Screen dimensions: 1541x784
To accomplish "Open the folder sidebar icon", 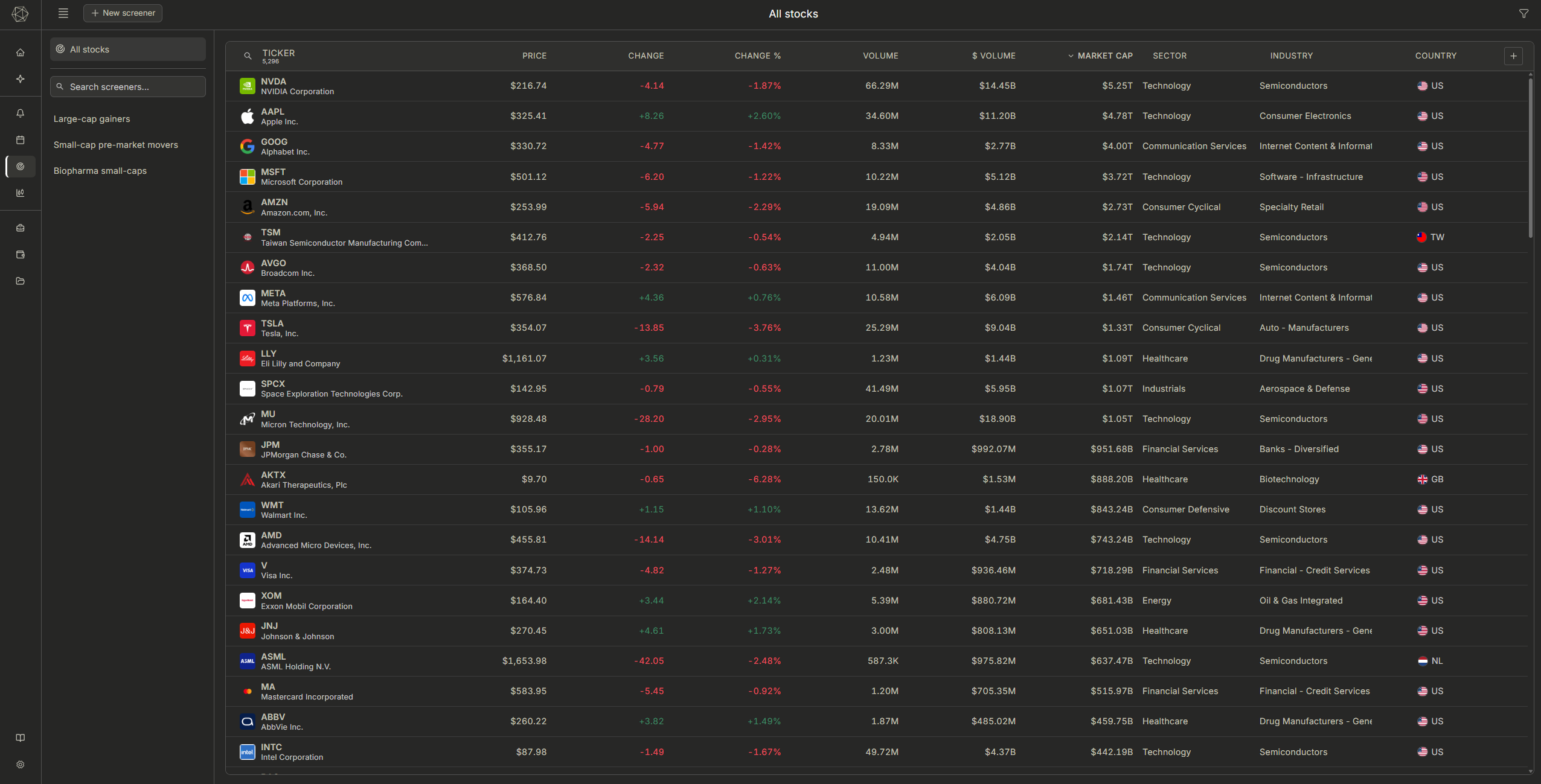I will click(x=21, y=281).
